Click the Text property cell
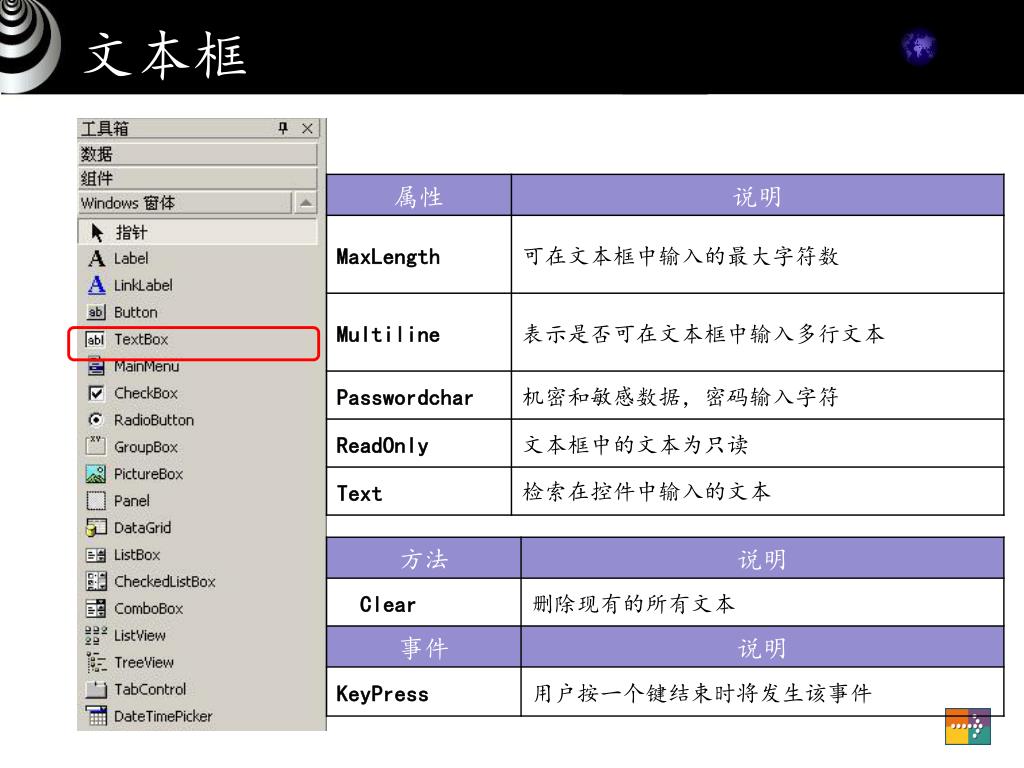 pos(419,492)
